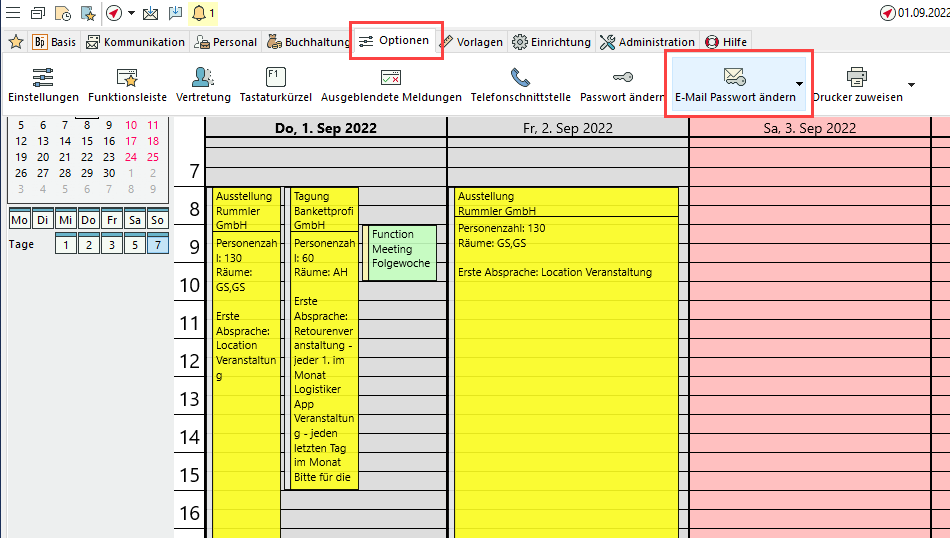Toggle the 7 days view button

pos(156,245)
